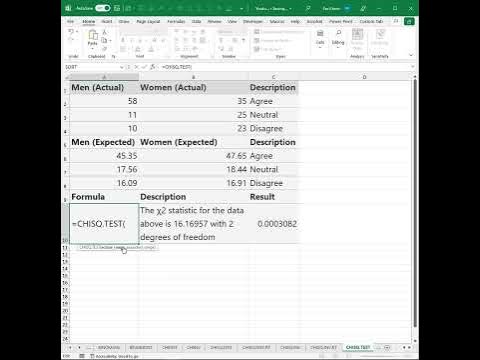Open the Review tab
The width and height of the screenshot is (480, 360).
pyautogui.click(x=214, y=21)
